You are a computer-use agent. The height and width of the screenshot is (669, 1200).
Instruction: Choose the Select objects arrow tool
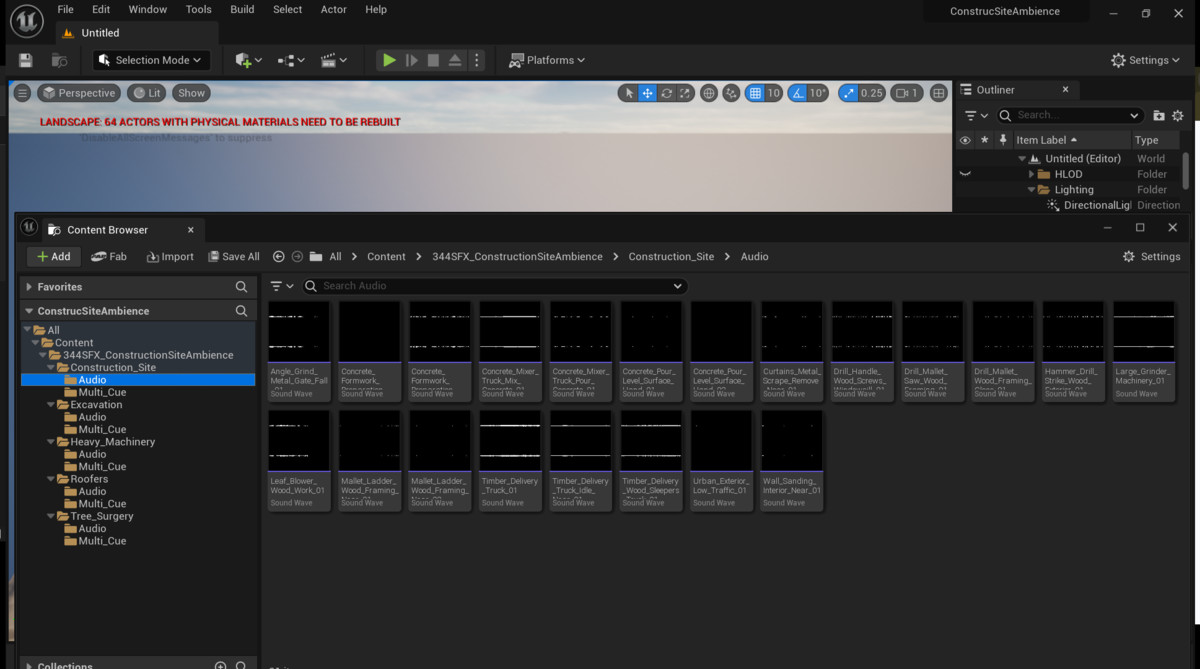pyautogui.click(x=629, y=93)
